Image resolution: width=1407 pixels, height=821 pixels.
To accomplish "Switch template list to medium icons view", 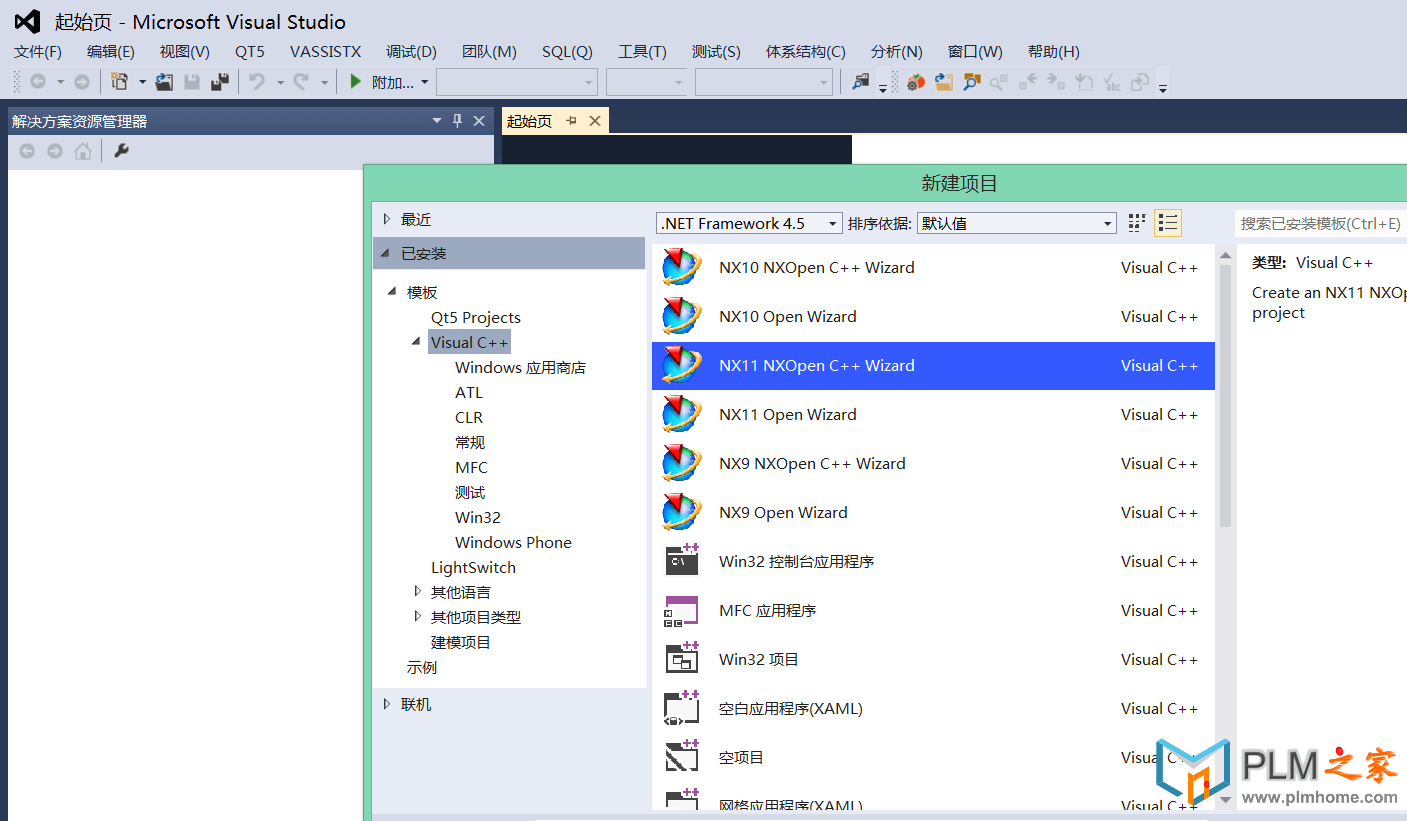I will 1168,223.
